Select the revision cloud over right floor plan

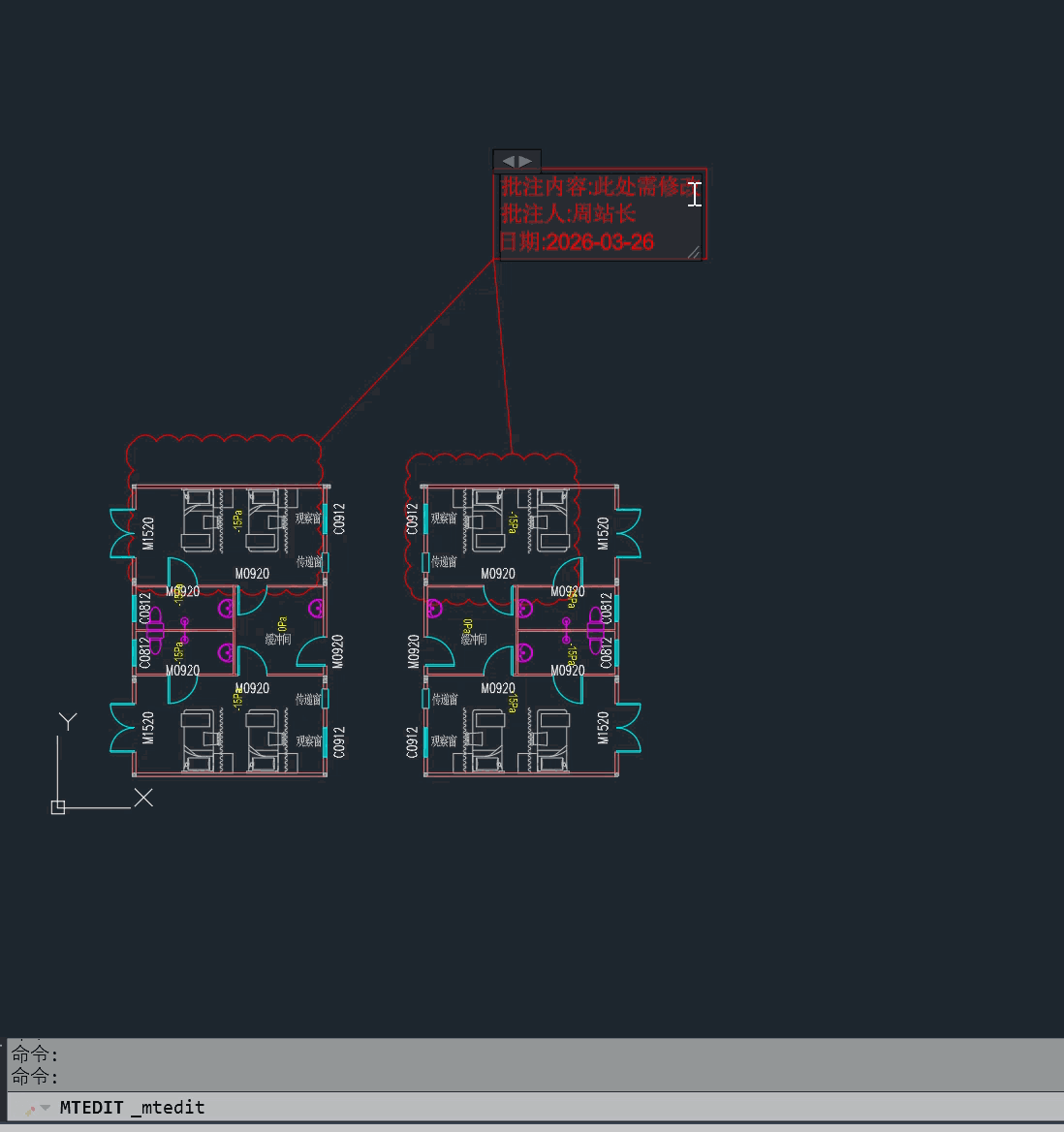point(494,456)
